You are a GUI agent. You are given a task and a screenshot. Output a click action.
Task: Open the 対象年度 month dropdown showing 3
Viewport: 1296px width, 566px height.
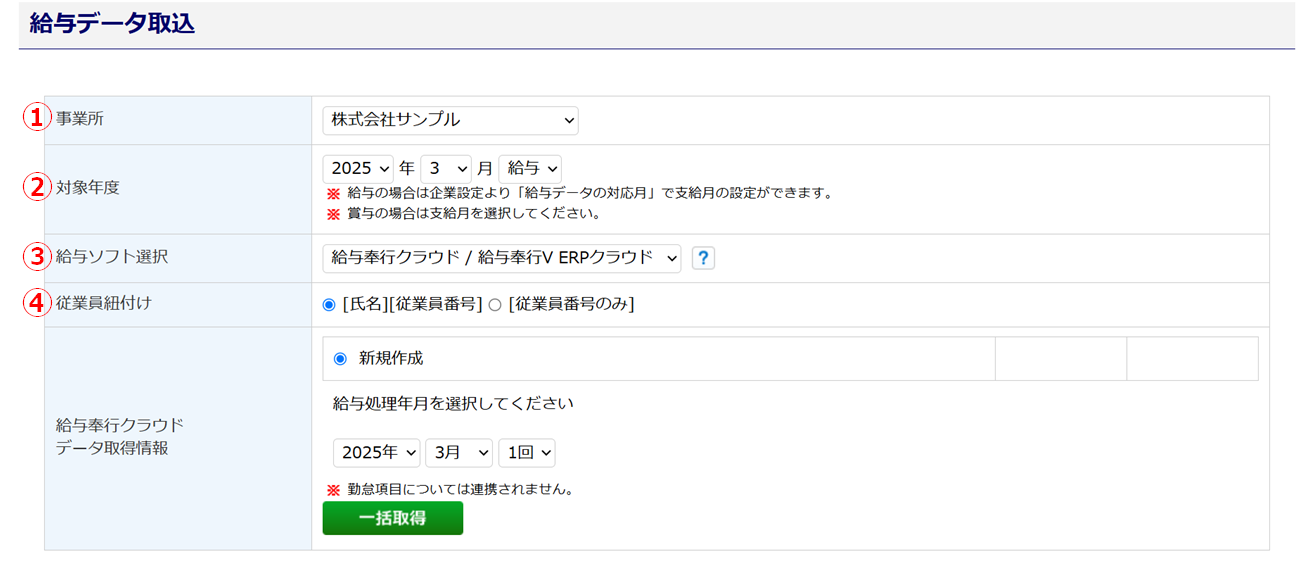pyautogui.click(x=446, y=169)
